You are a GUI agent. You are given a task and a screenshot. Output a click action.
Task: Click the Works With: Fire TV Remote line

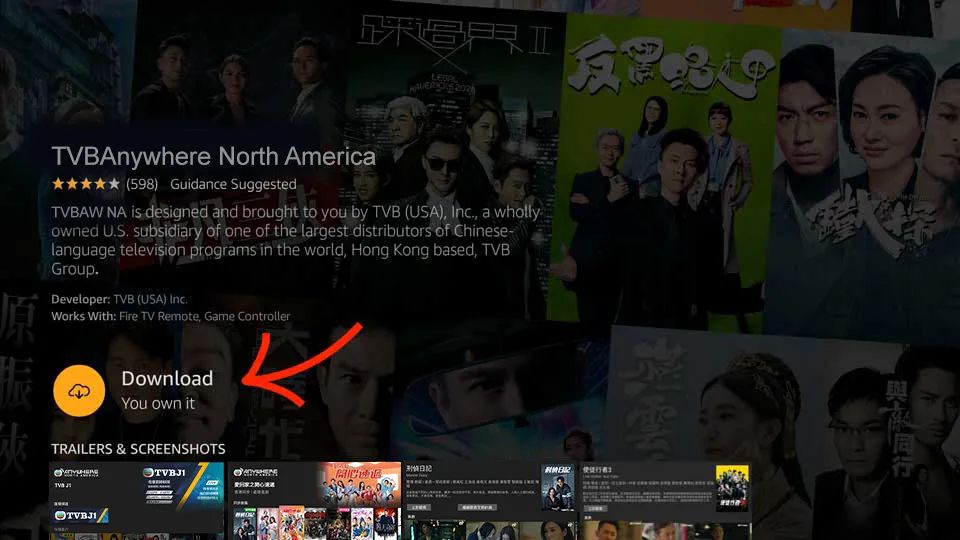click(171, 317)
